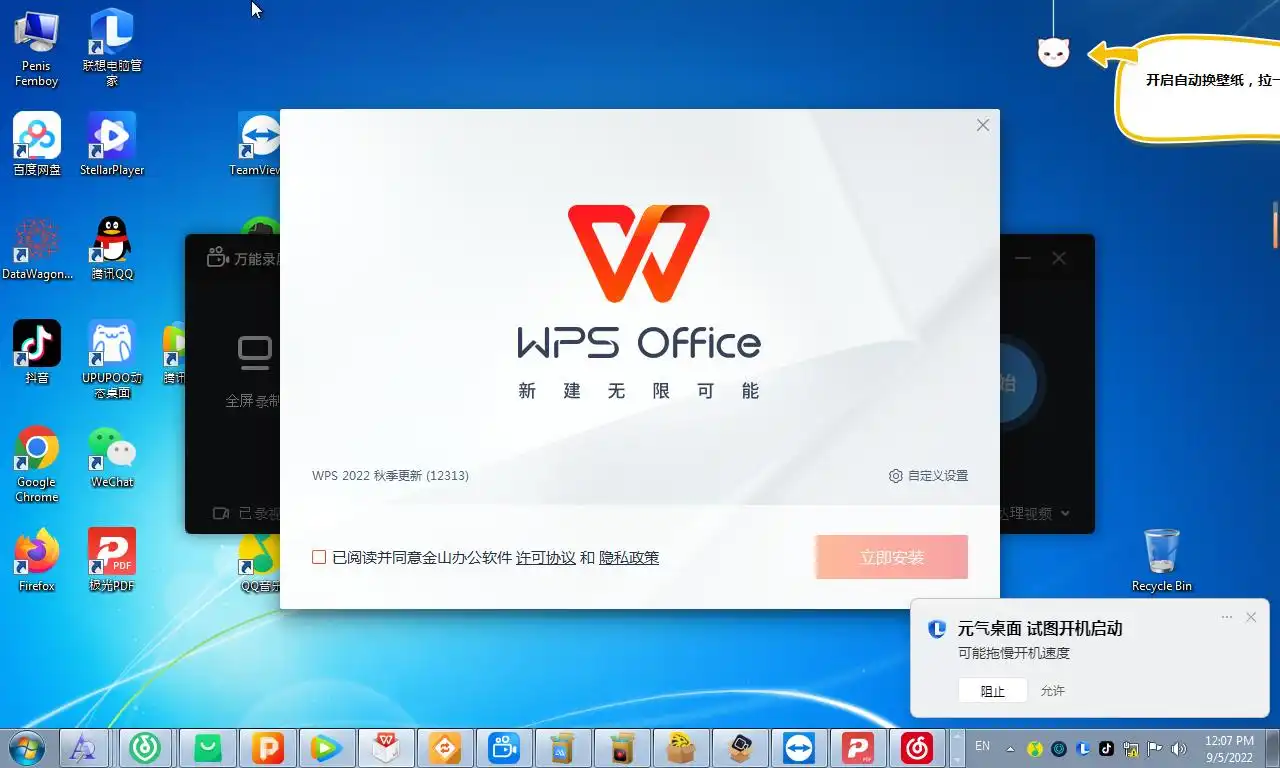Open the Firefox desktop shortcut
Screen dimensions: 1280x768
click(37, 560)
